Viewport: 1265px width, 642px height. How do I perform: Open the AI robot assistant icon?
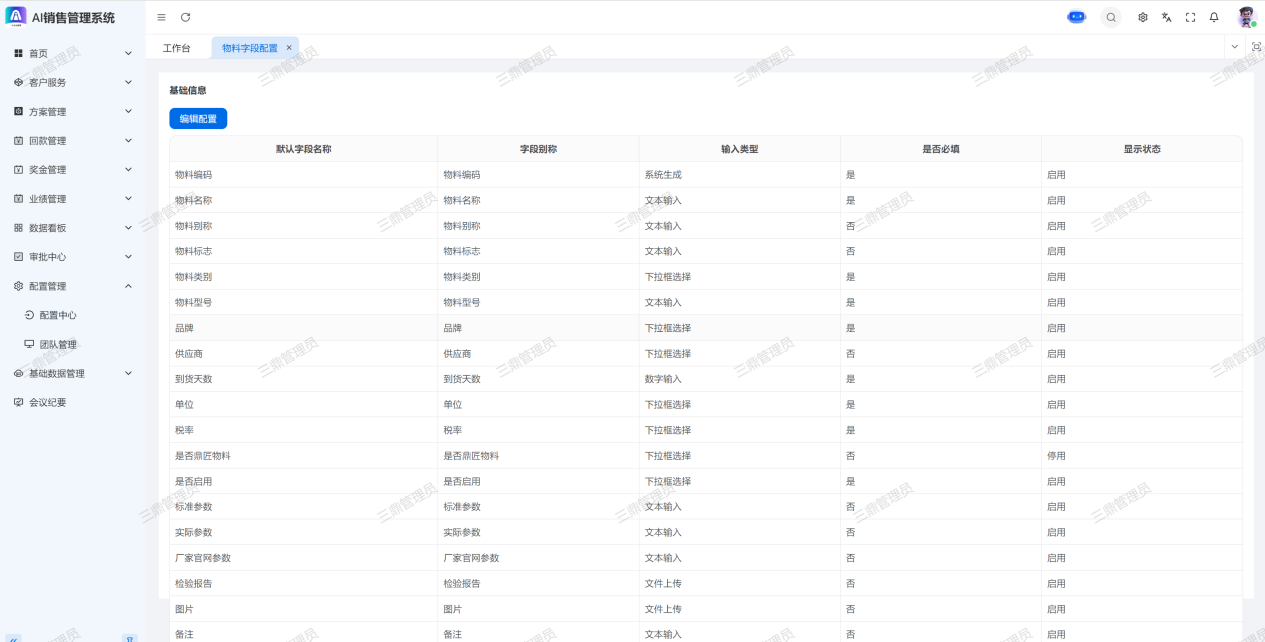tap(1076, 17)
